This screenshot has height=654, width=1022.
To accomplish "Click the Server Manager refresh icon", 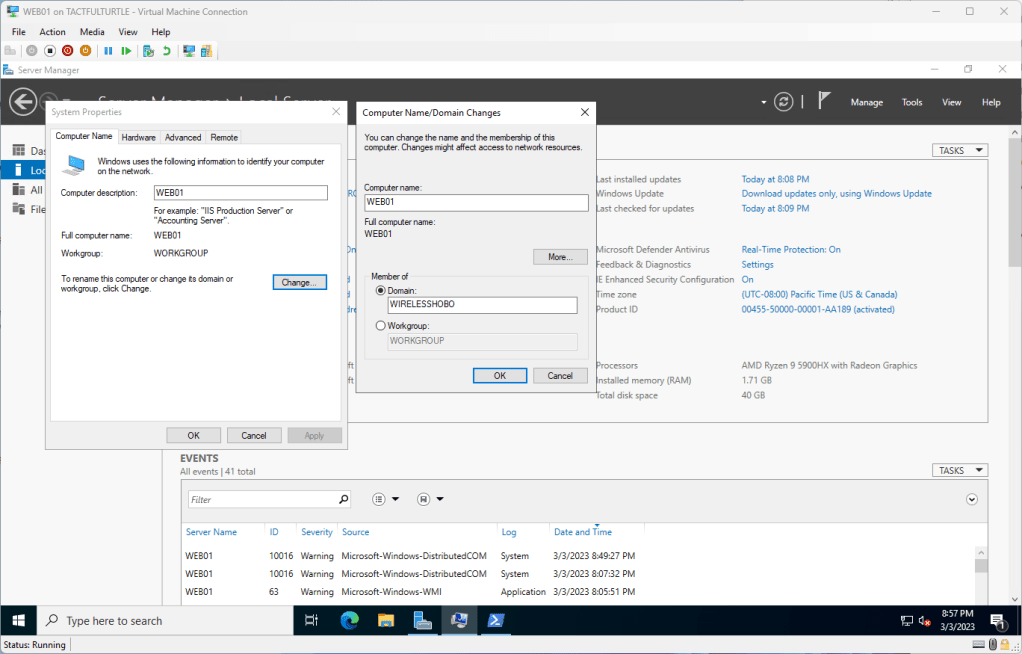I will click(784, 102).
